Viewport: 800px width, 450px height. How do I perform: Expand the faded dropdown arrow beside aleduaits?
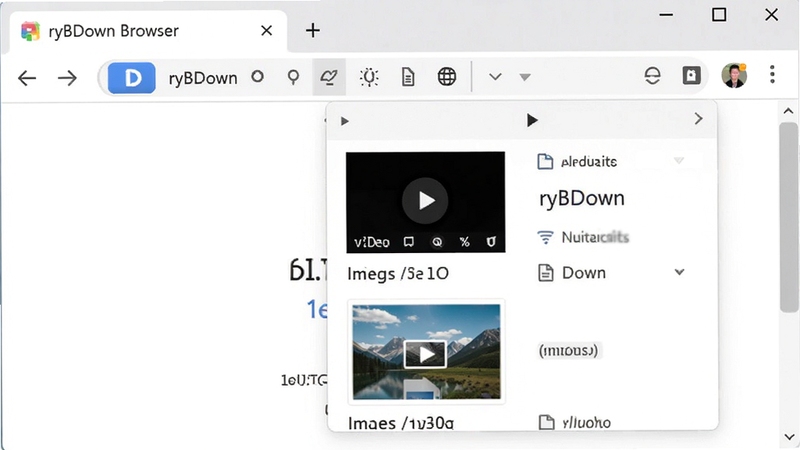[x=679, y=161]
